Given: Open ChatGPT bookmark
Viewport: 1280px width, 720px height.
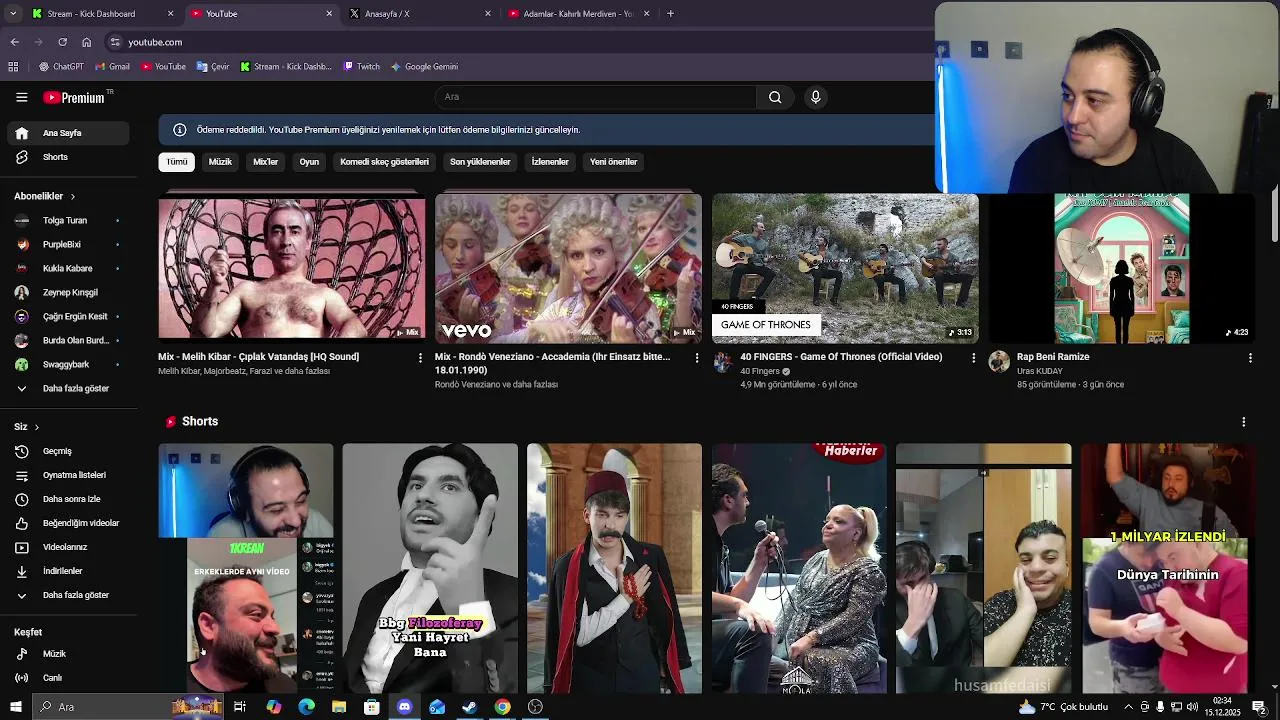Looking at the screenshot, I should point(62,67).
